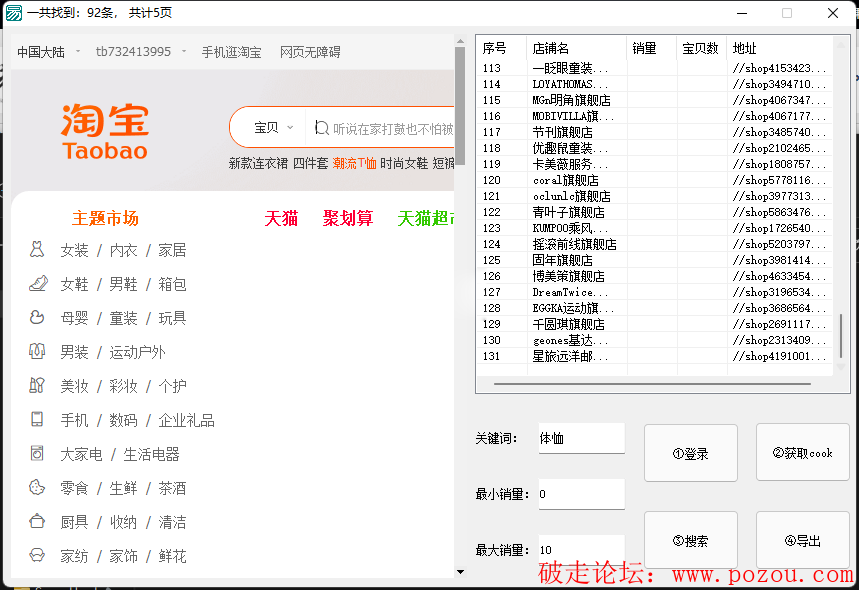Click the ①登录 button
This screenshot has width=859, height=590.
[691, 453]
